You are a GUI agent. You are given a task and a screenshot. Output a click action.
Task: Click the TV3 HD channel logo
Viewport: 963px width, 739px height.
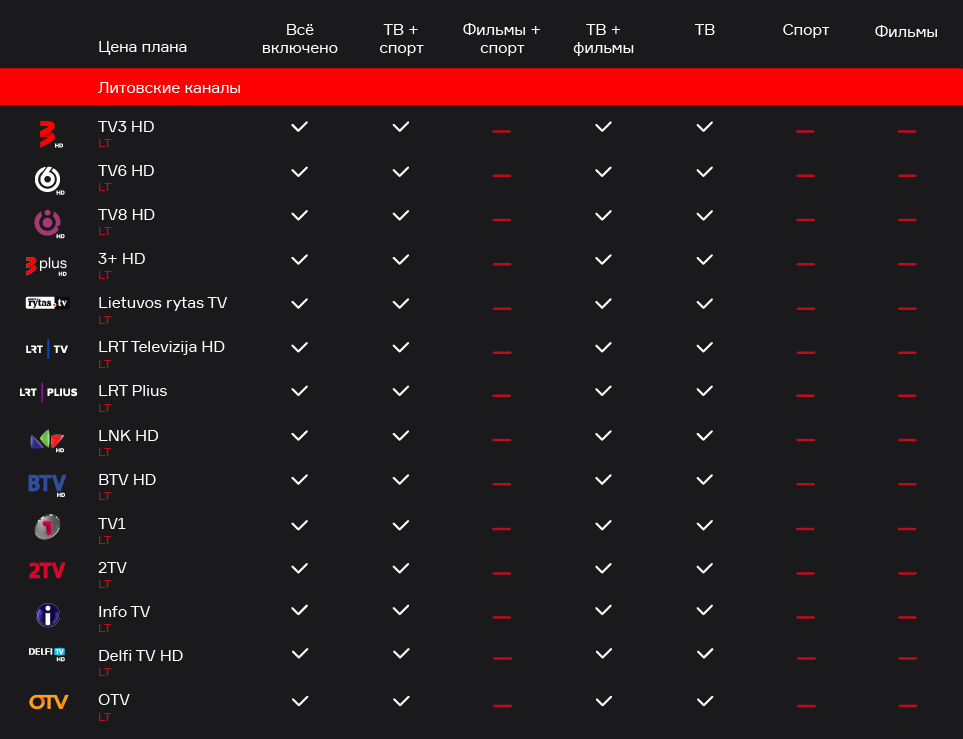(49, 135)
